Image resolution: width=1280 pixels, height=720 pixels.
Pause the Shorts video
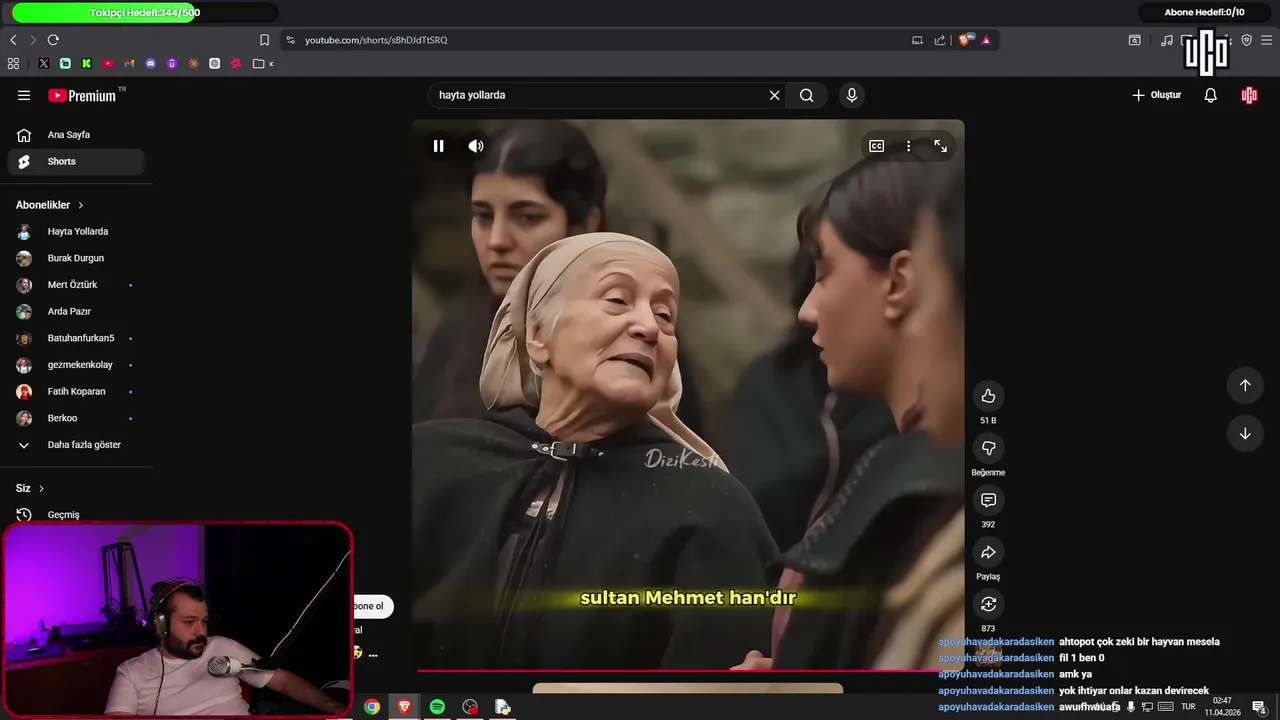pos(438,146)
